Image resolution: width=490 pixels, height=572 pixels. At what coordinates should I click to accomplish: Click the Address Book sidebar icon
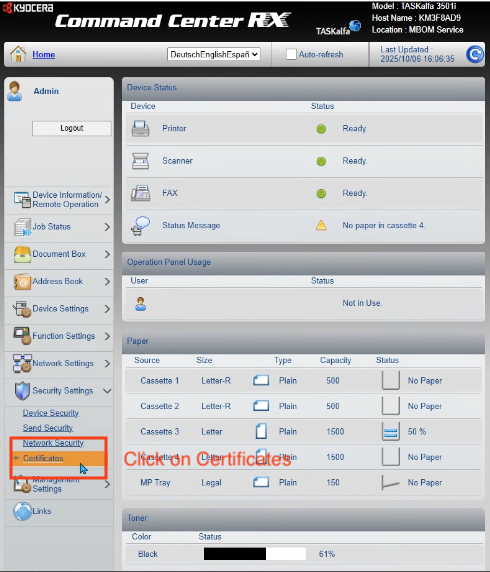23,282
